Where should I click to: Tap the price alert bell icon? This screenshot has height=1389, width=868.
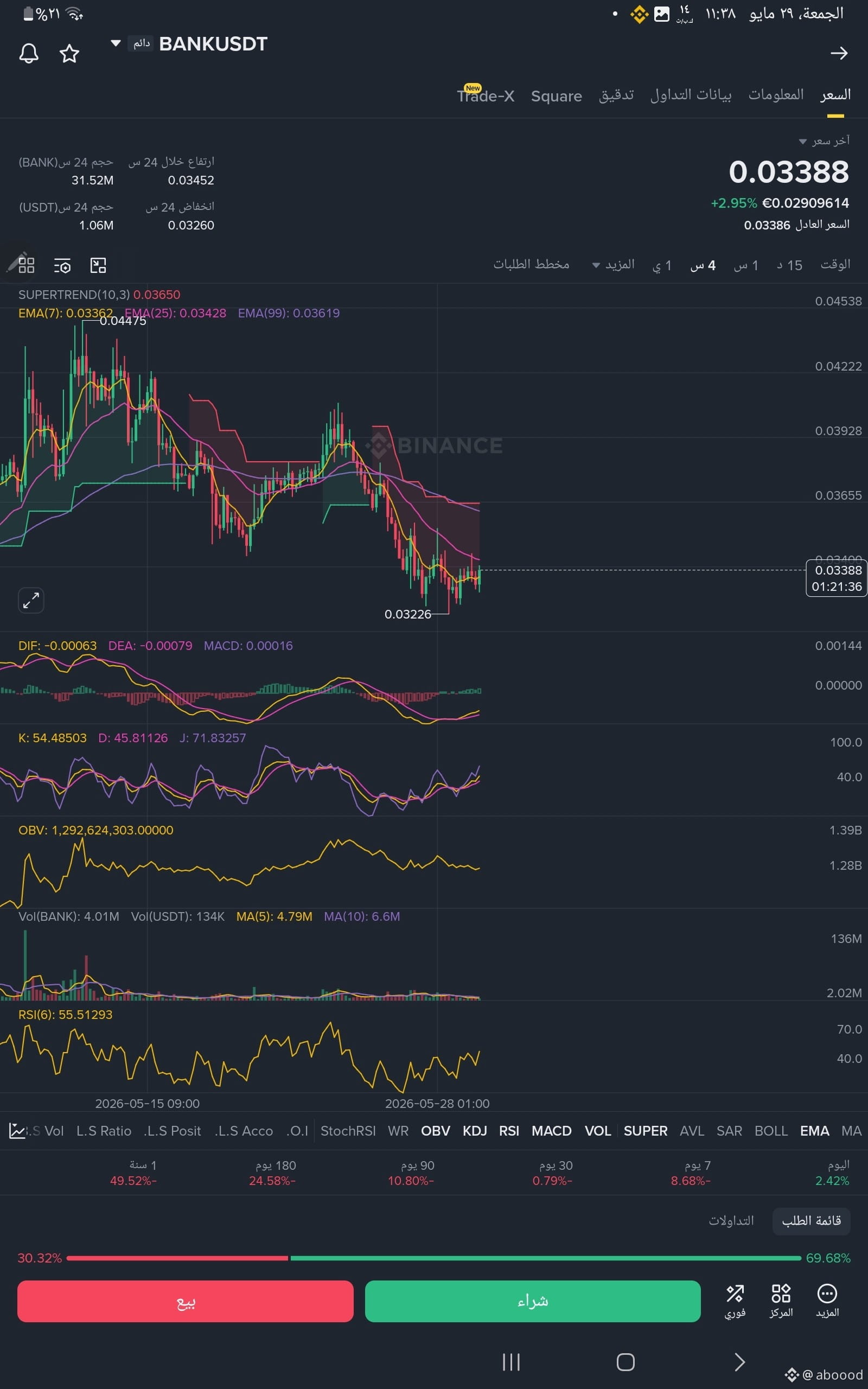[x=29, y=53]
